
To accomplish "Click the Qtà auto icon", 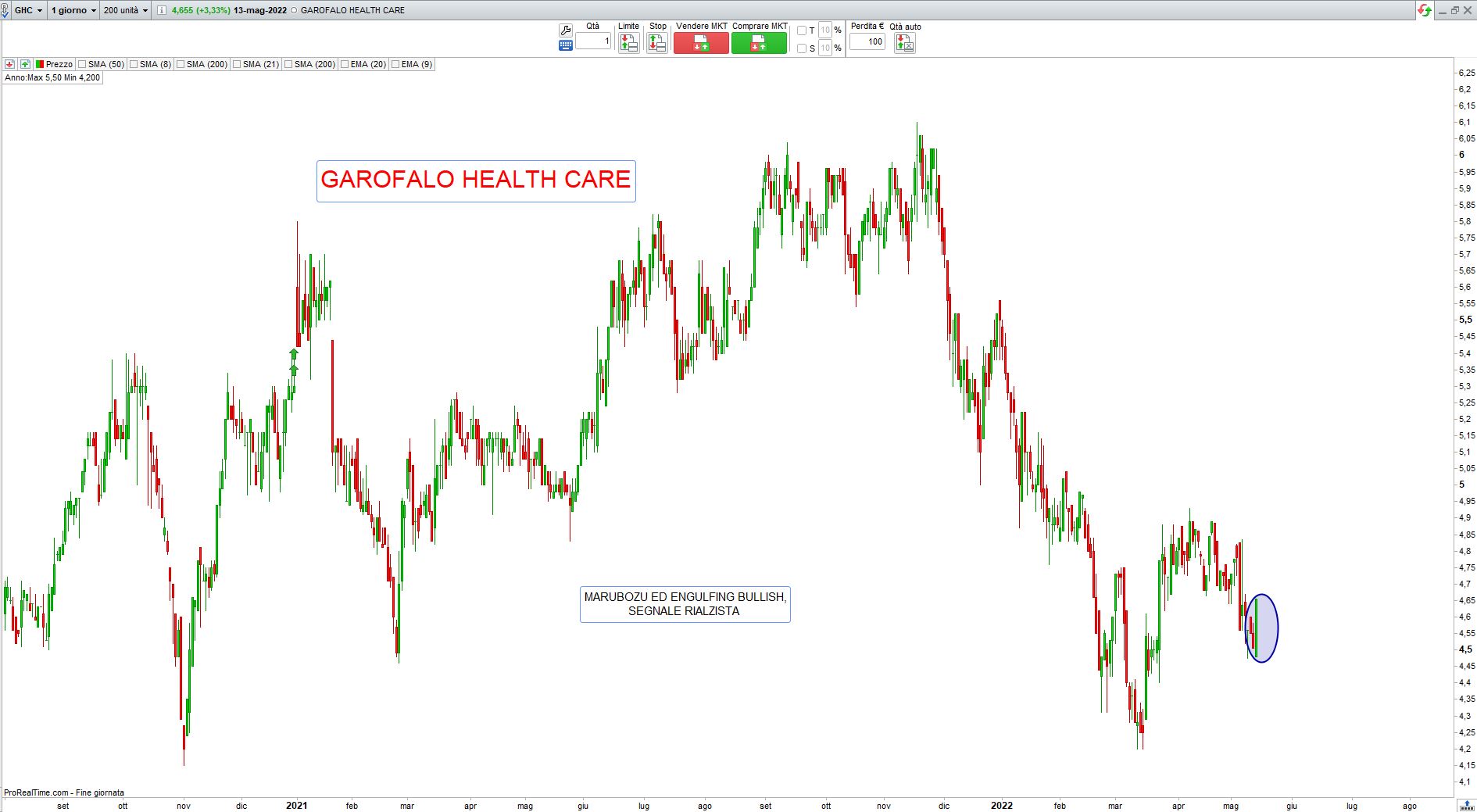I will pos(904,43).
